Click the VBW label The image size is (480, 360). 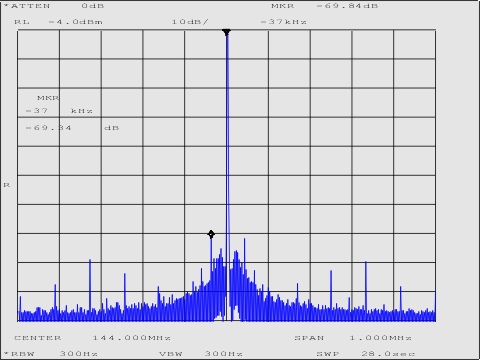pos(171,354)
